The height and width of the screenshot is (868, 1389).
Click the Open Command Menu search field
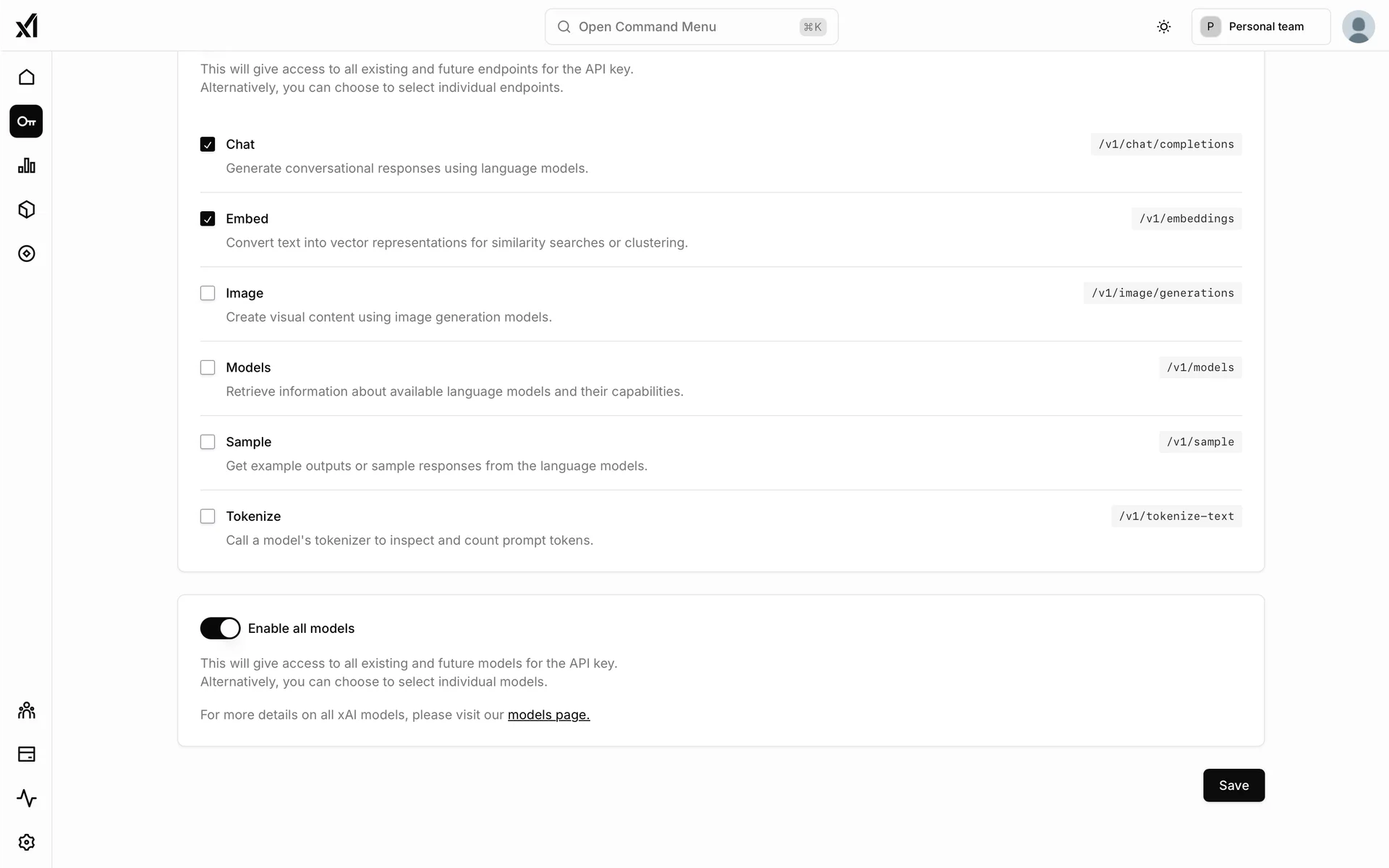[691, 27]
